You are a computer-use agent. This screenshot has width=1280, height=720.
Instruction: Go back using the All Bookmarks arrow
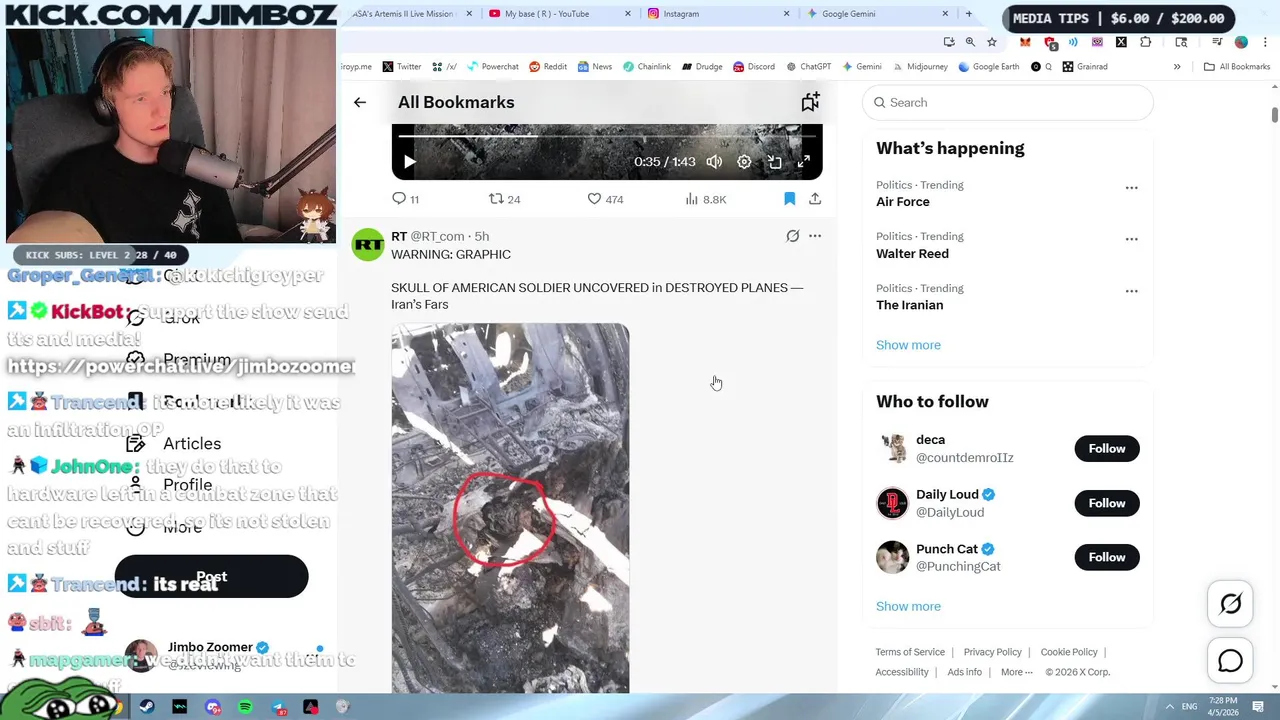[x=360, y=102]
